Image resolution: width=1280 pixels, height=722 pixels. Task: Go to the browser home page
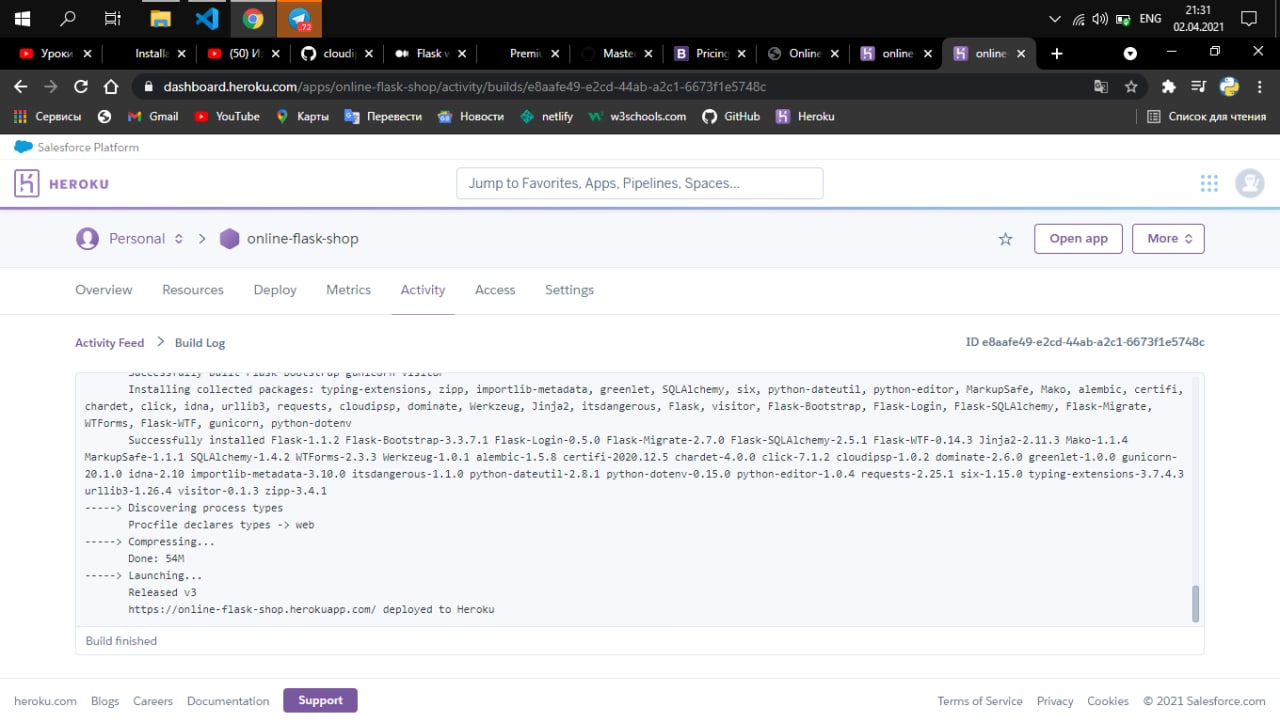click(x=111, y=87)
